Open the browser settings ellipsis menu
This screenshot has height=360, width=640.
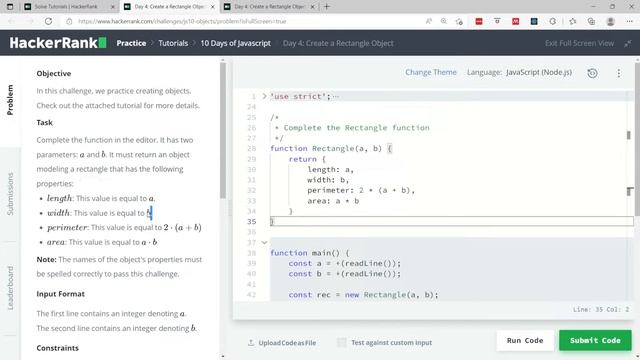(x=629, y=21)
